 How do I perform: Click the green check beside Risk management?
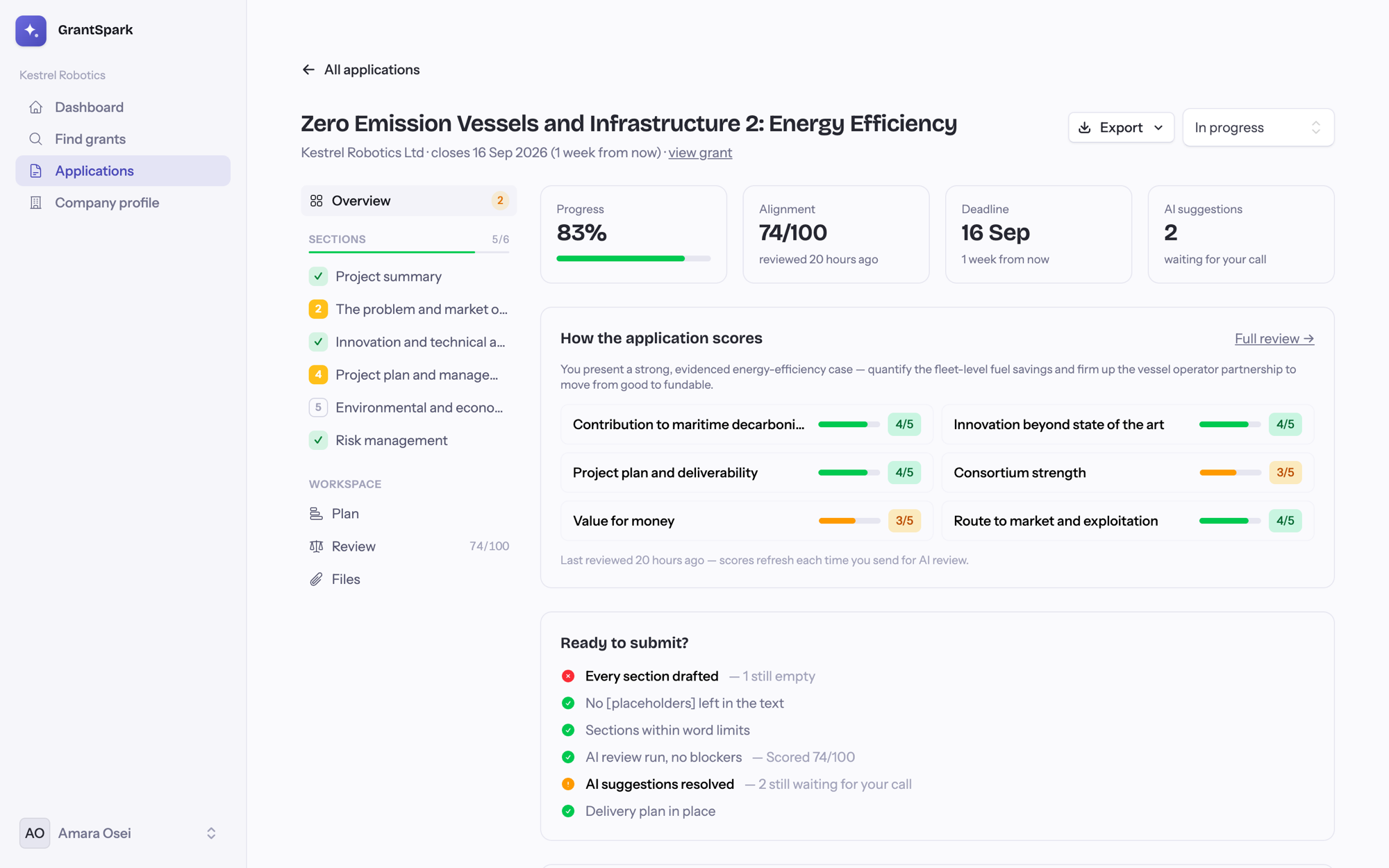(318, 440)
